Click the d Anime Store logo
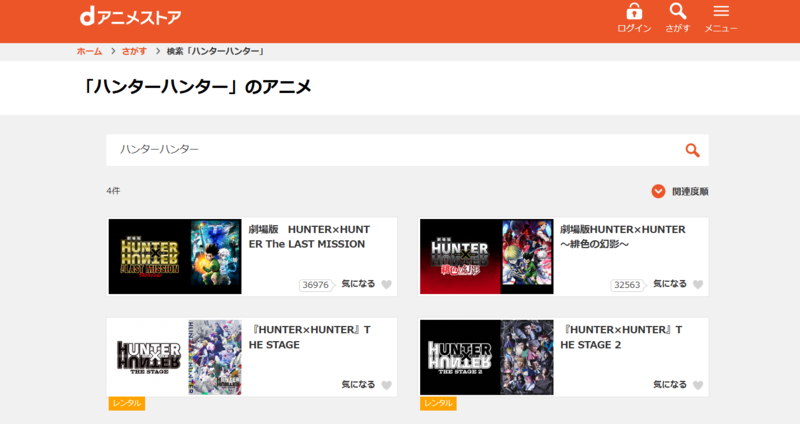Screen dimensions: 800x424 [x=130, y=17]
